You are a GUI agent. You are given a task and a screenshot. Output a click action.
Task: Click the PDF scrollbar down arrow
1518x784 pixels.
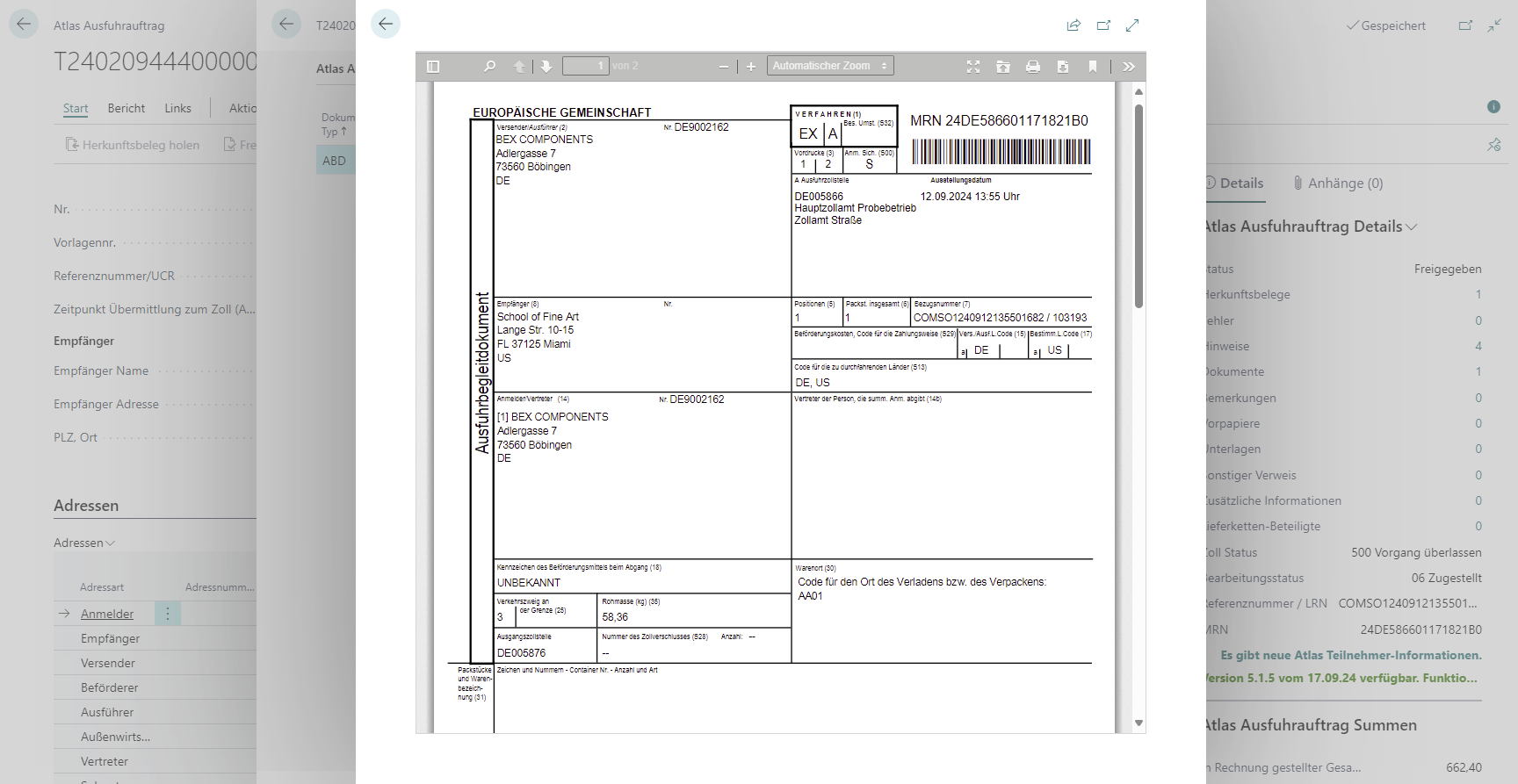1138,723
